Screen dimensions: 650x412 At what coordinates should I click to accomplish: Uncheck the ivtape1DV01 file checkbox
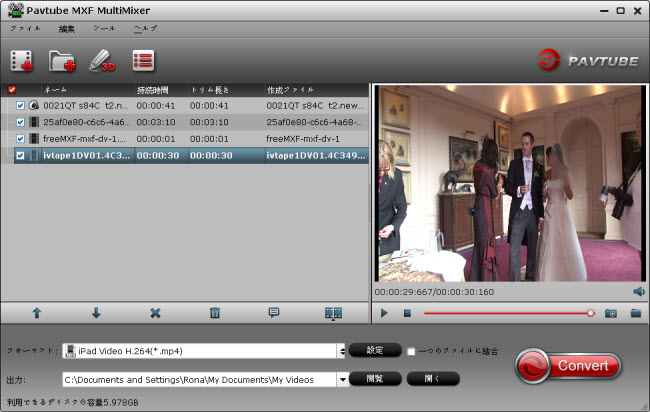coord(20,155)
